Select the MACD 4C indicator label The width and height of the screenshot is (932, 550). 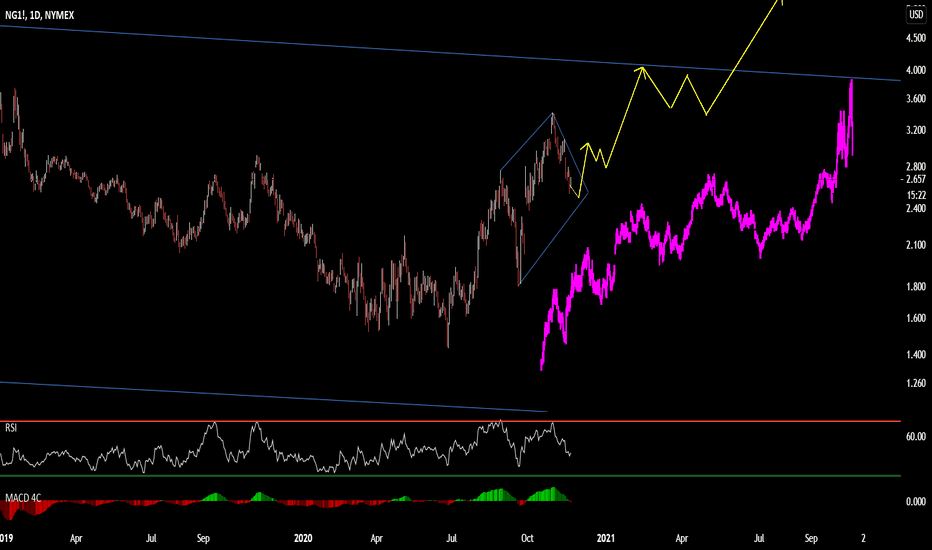pos(23,498)
